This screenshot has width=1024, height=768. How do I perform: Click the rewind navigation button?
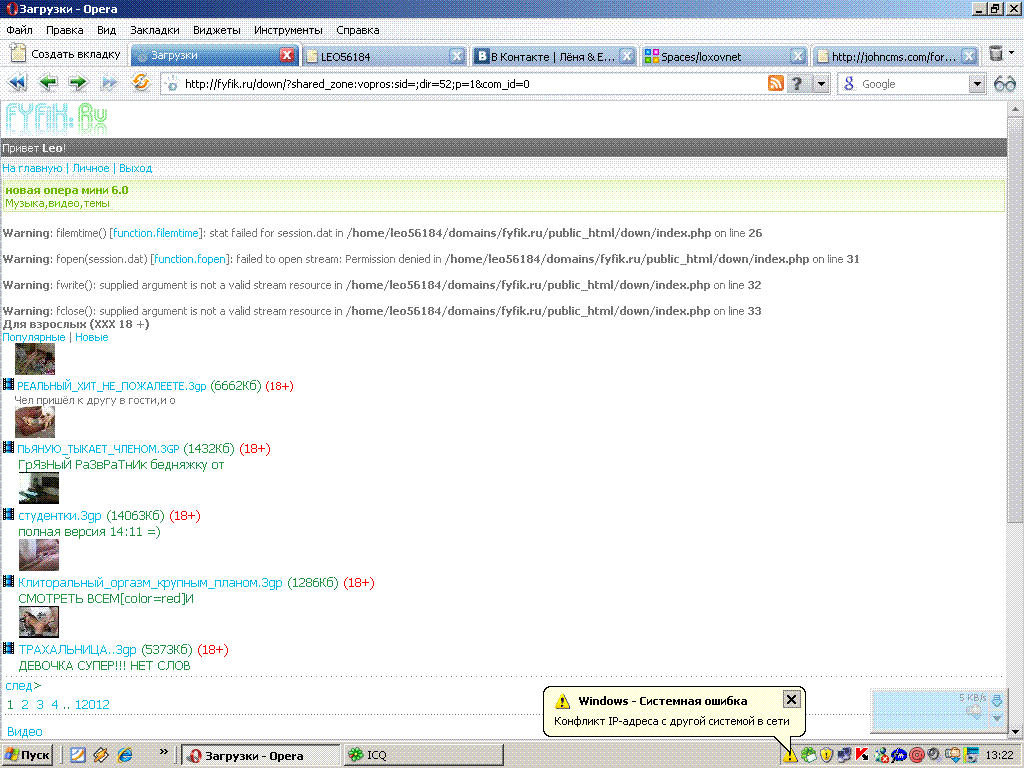point(17,84)
